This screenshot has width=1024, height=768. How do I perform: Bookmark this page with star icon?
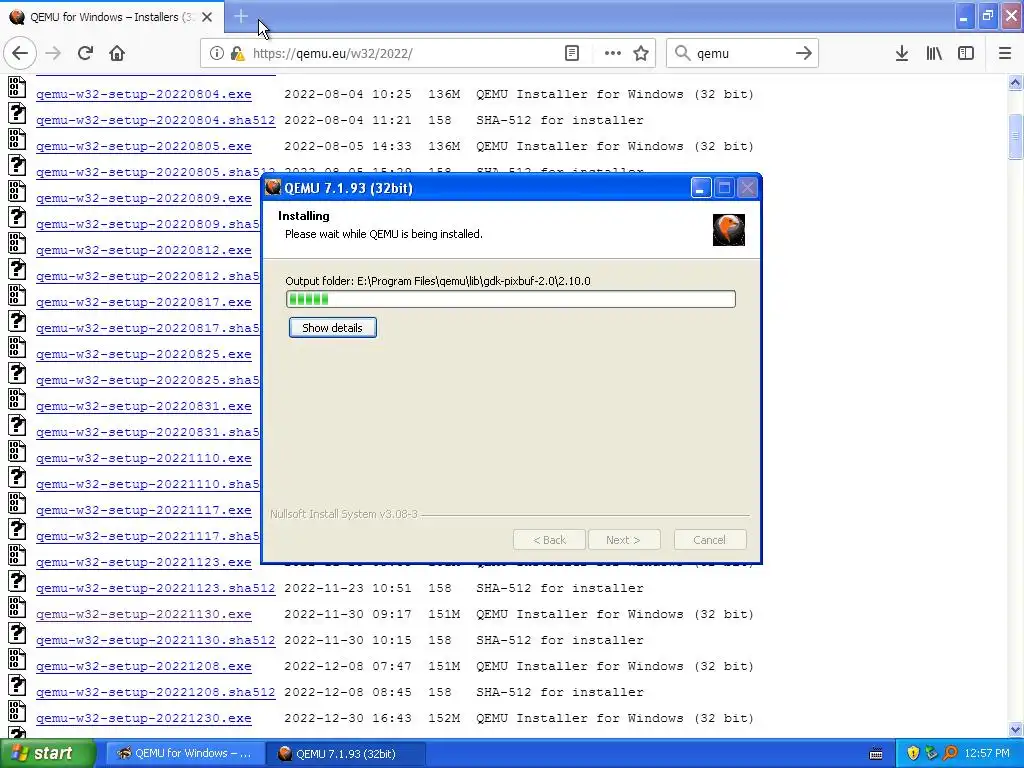pyautogui.click(x=641, y=54)
